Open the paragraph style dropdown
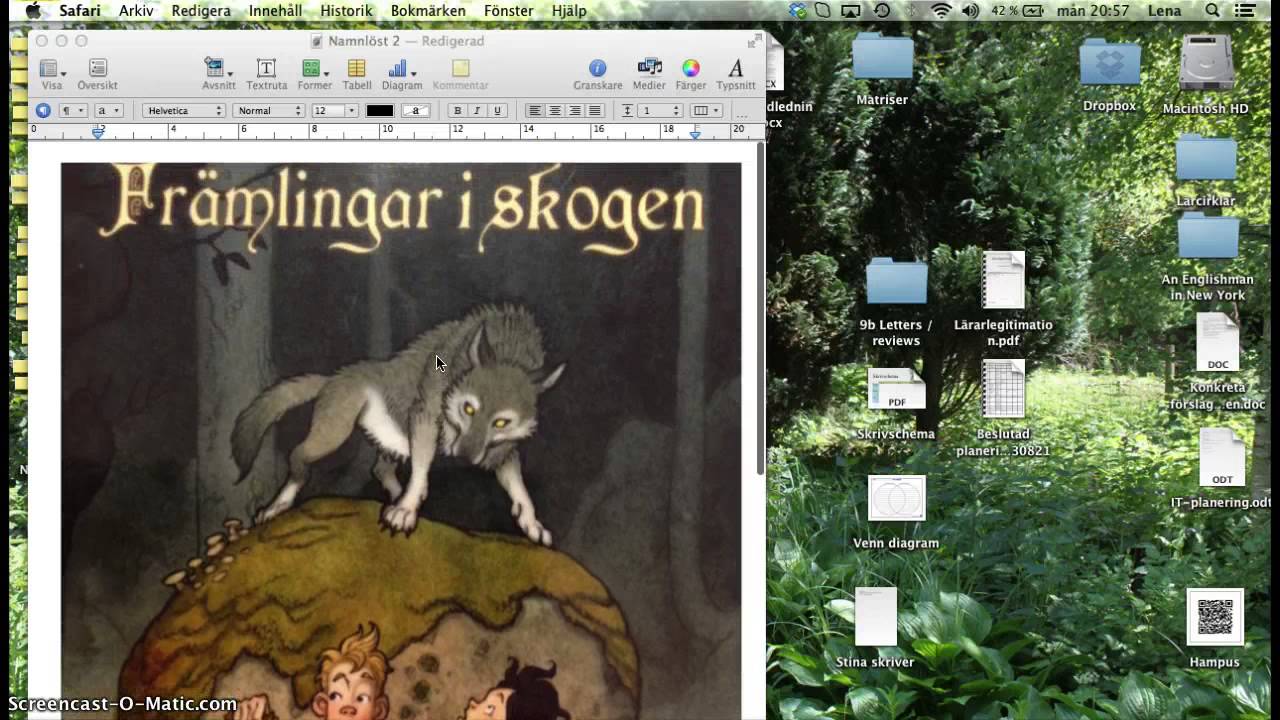Viewport: 1280px width, 720px height. click(73, 111)
